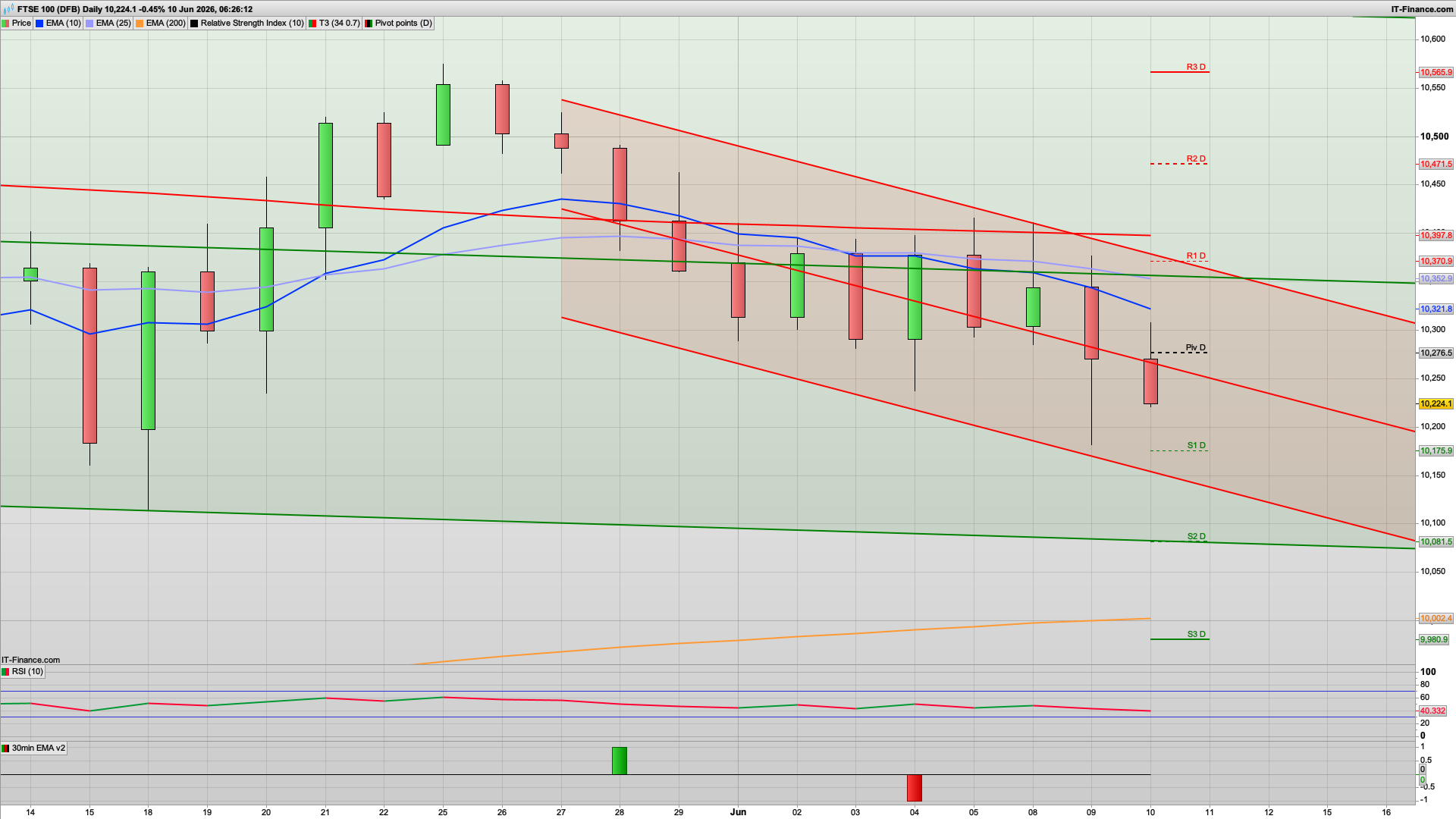This screenshot has height=819, width=1456.
Task: Click the IT-Finance.com text above RSI panel
Action: click(x=31, y=661)
